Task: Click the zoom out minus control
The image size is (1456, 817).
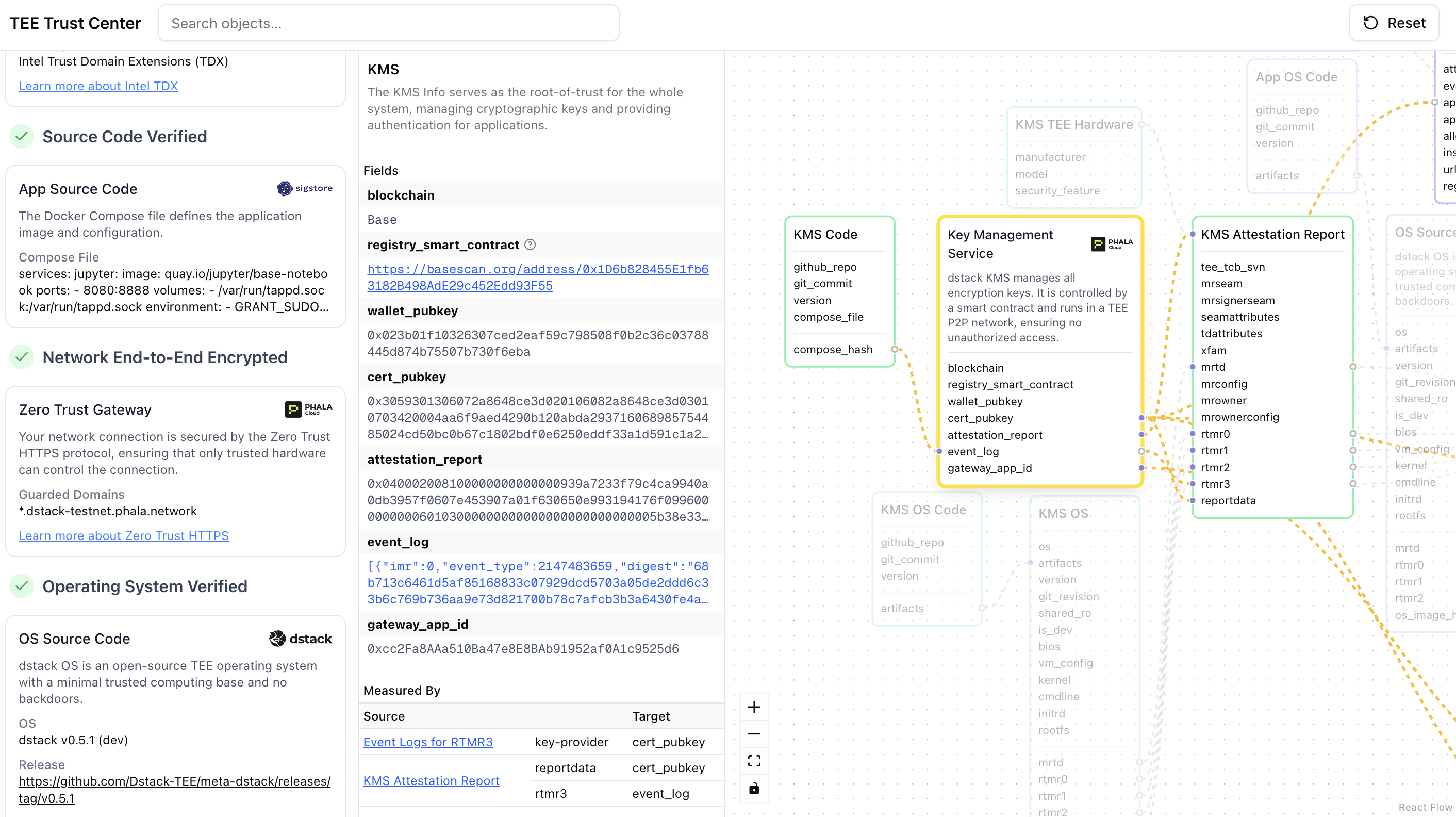Action: pos(754,734)
